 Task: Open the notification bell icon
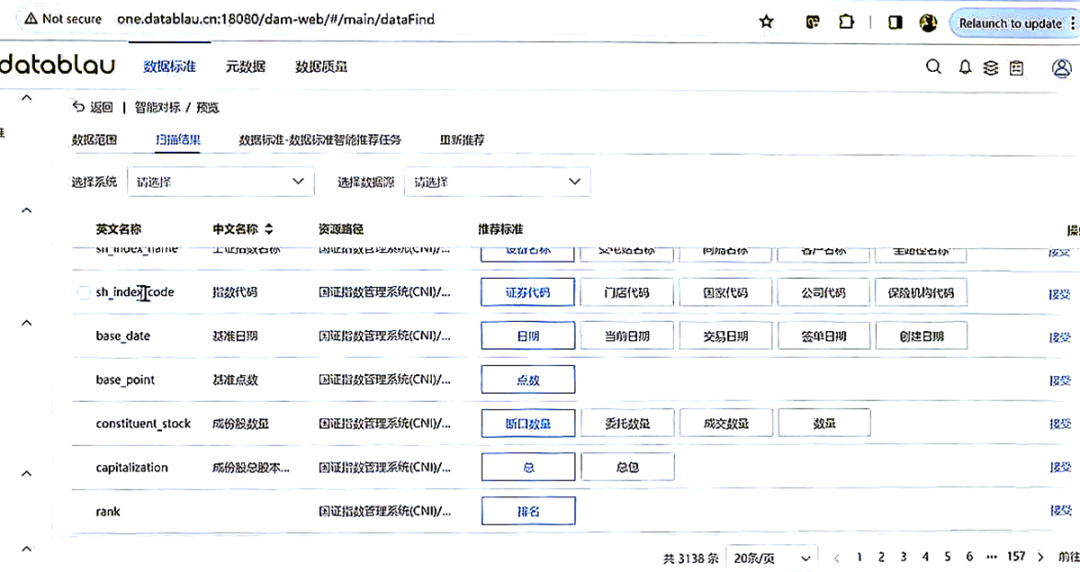[965, 67]
